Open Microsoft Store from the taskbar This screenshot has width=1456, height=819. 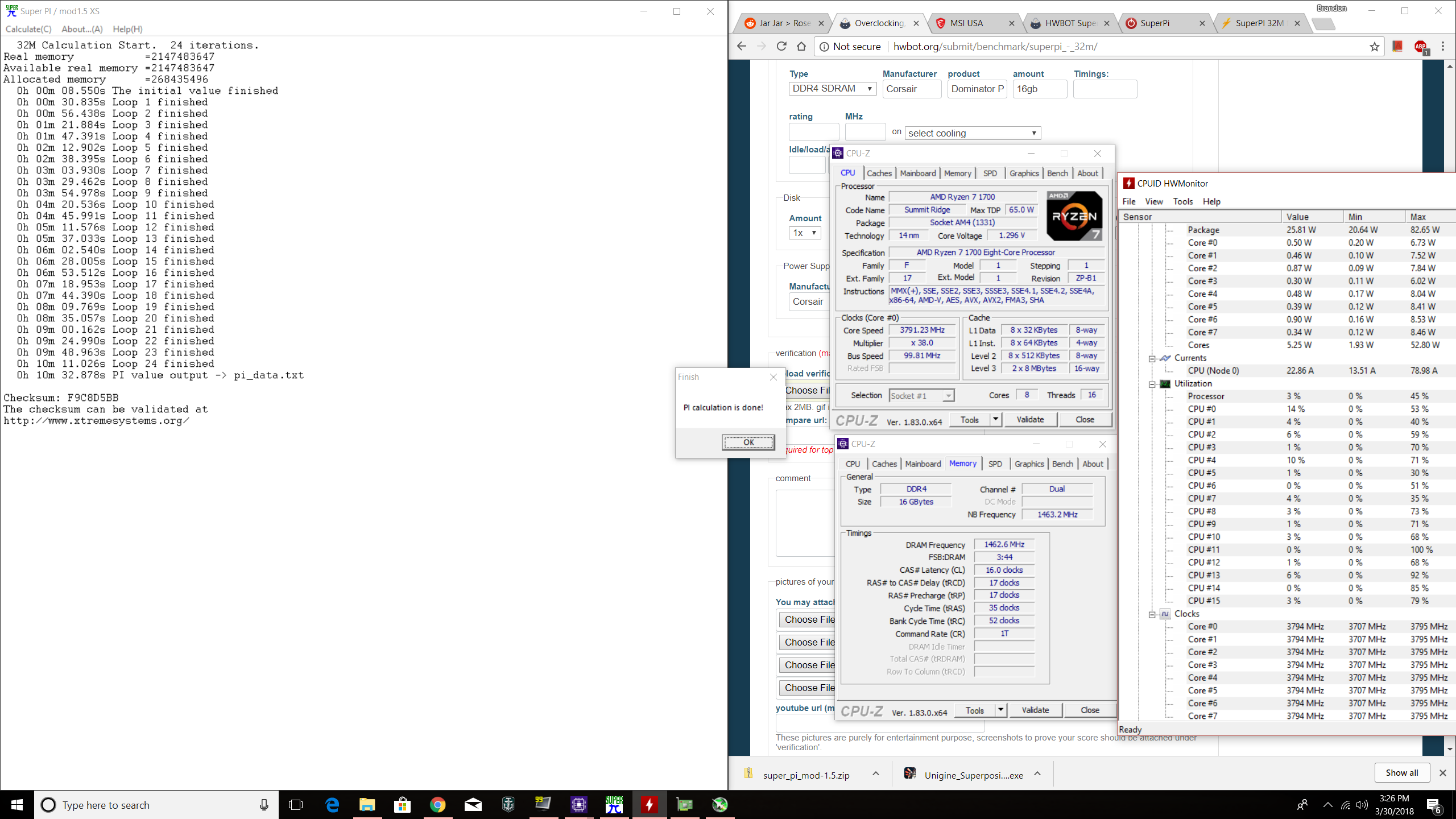pyautogui.click(x=402, y=805)
